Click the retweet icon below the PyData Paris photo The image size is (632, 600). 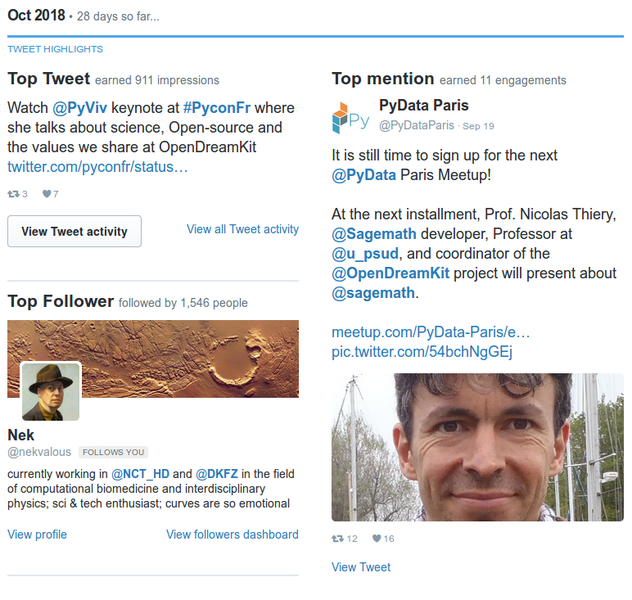337,538
